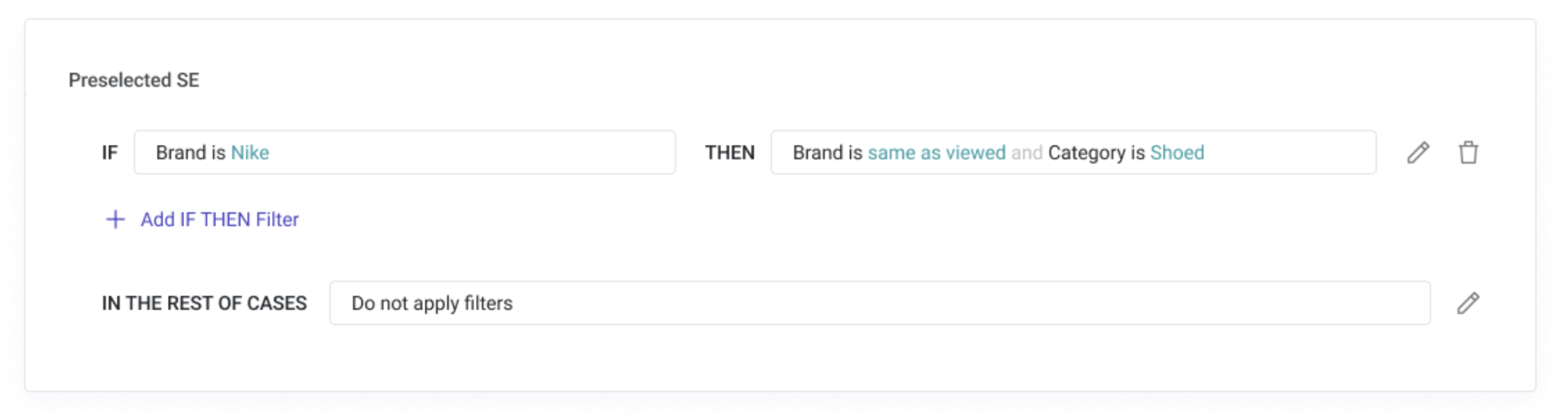Open the THEN condition field
This screenshot has width=1568, height=414.
[x=1073, y=152]
